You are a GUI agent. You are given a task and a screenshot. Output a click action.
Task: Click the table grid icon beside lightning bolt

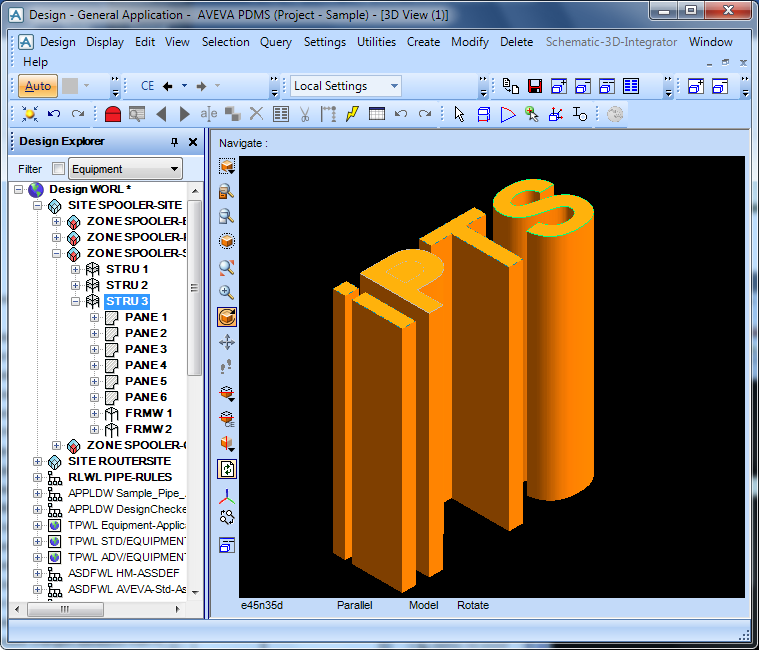377,114
